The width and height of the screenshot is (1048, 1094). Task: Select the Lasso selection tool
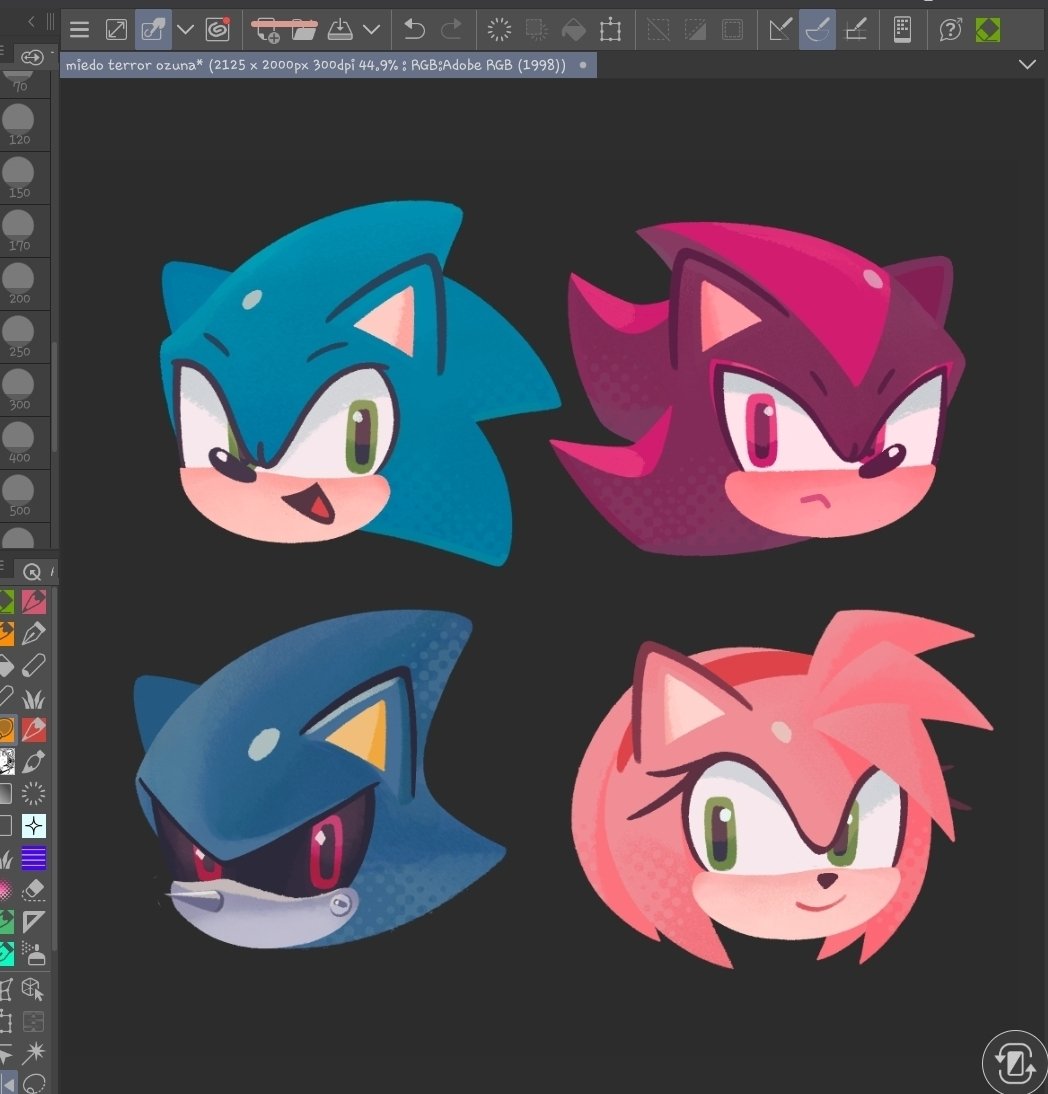[33, 1084]
